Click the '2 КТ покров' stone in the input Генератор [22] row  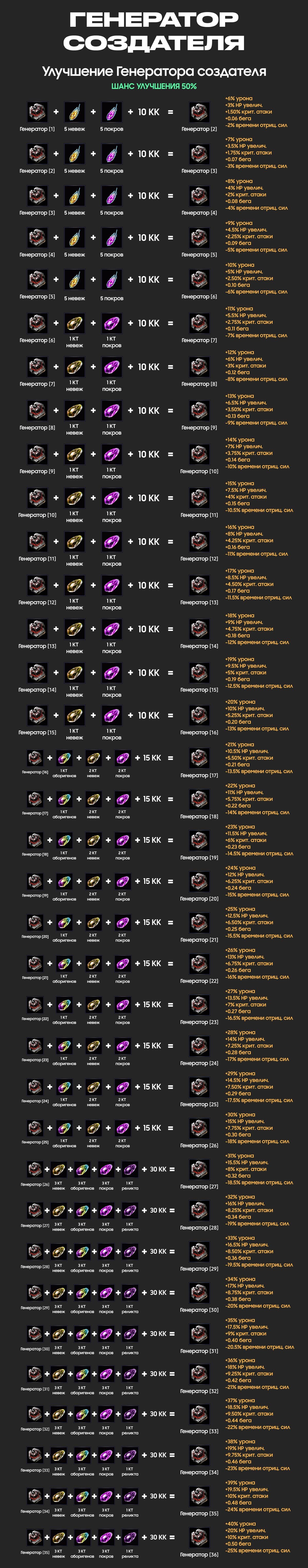pos(122,1004)
